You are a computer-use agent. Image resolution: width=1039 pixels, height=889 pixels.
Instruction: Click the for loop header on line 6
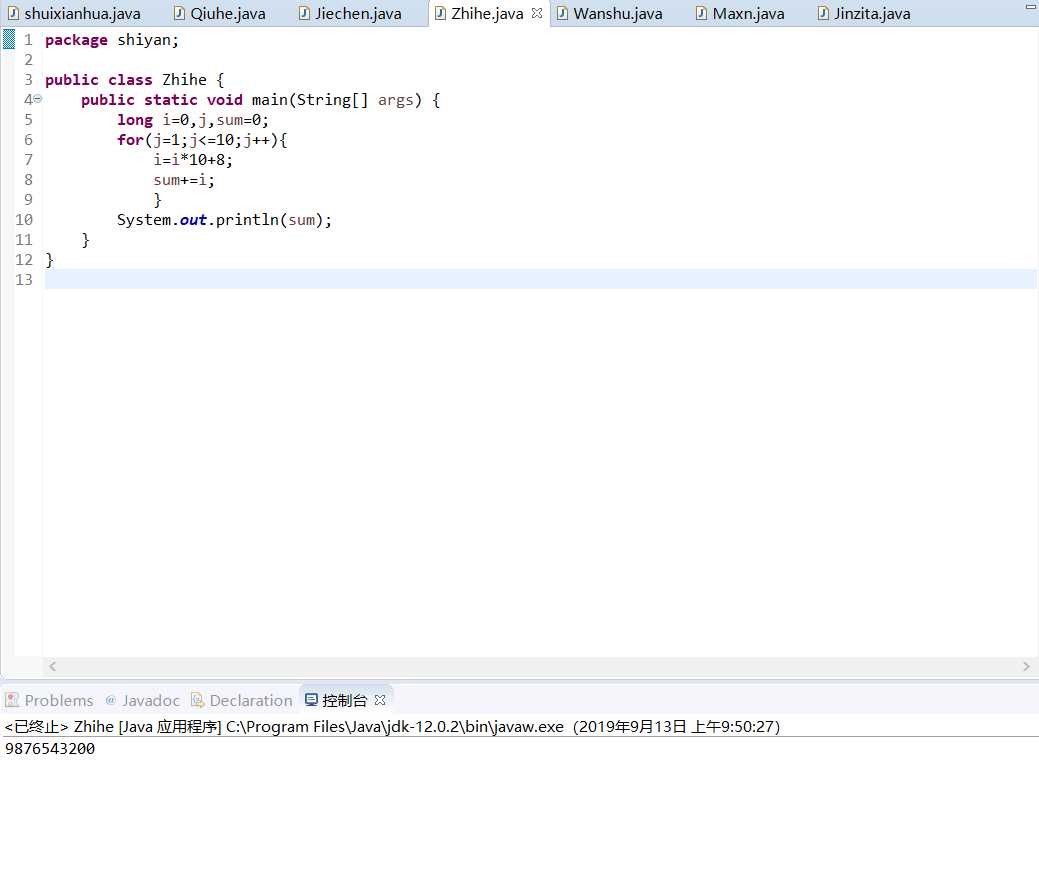tap(202, 140)
